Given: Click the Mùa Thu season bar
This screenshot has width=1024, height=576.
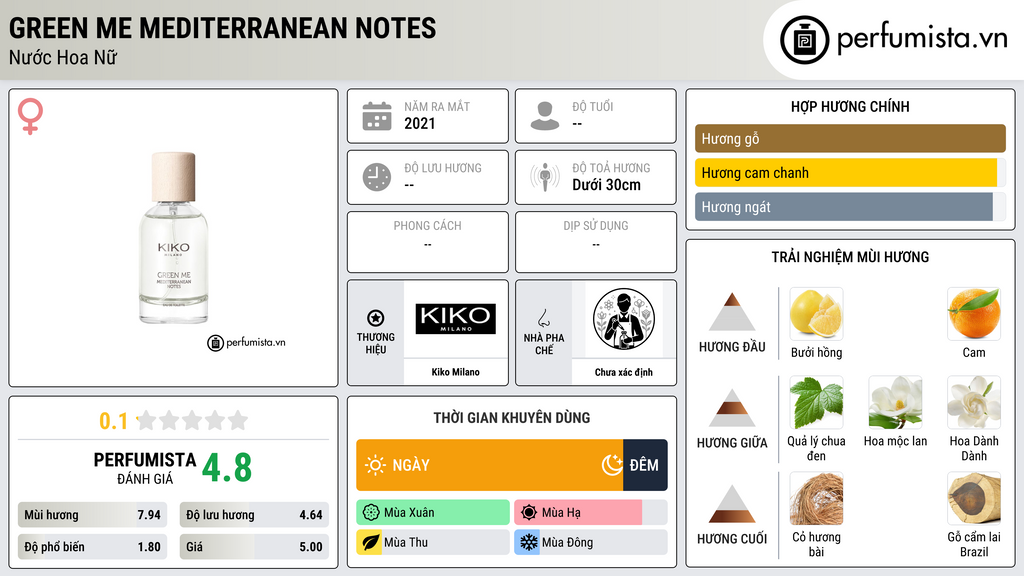Looking at the screenshot, I should coord(433,542).
